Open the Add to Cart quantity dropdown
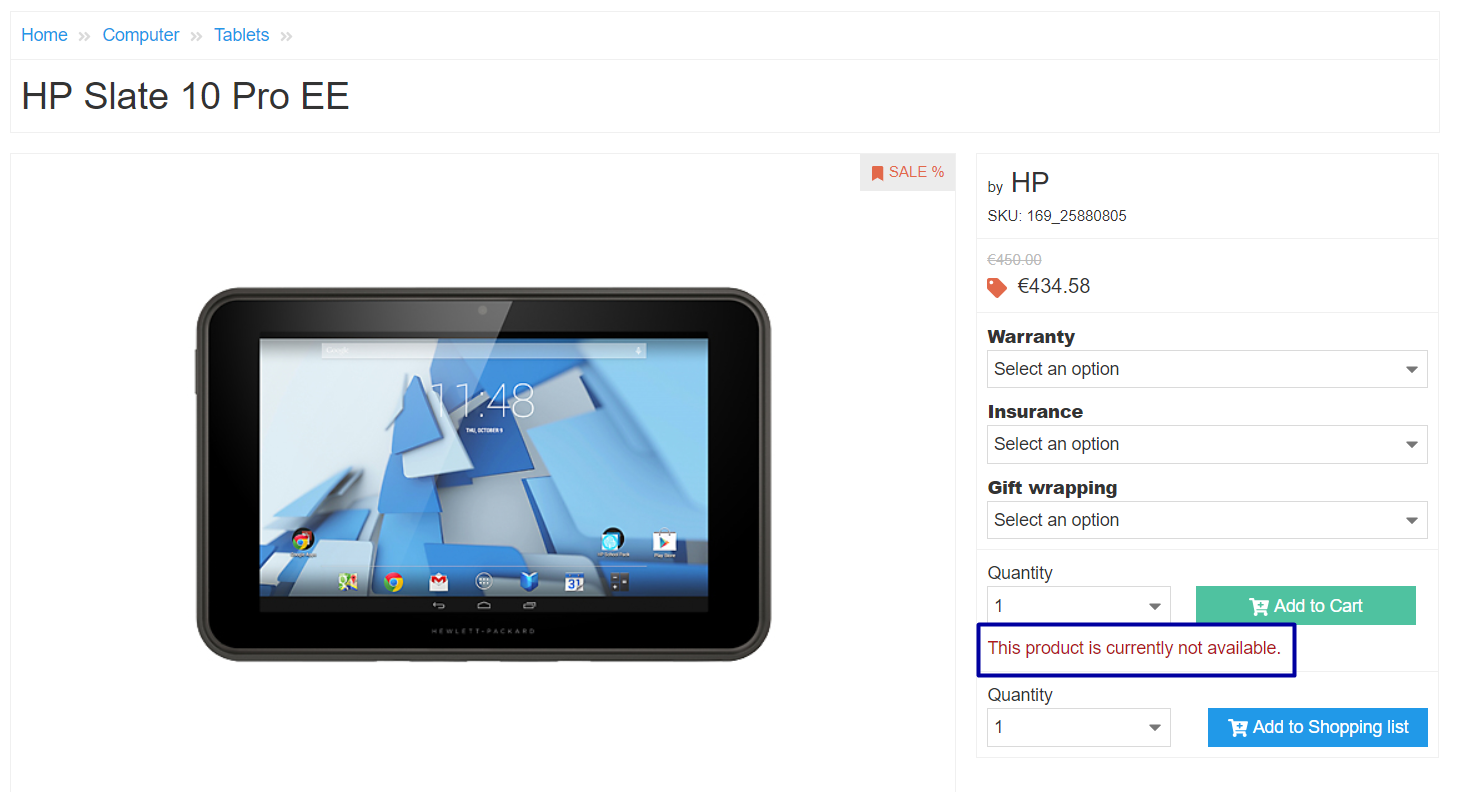1484x792 pixels. [x=1079, y=606]
